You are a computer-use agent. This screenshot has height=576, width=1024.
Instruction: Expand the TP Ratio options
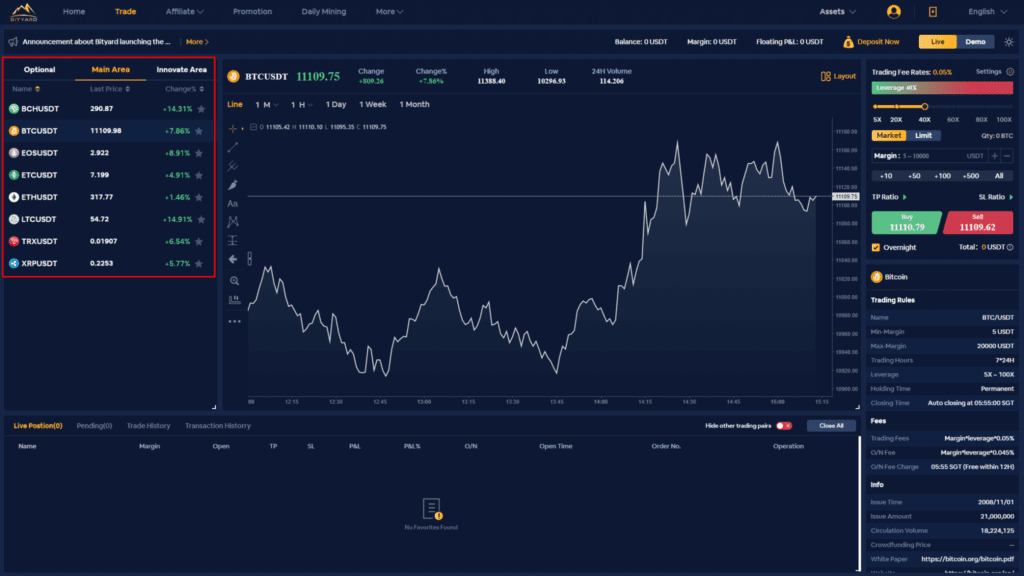[x=889, y=197]
